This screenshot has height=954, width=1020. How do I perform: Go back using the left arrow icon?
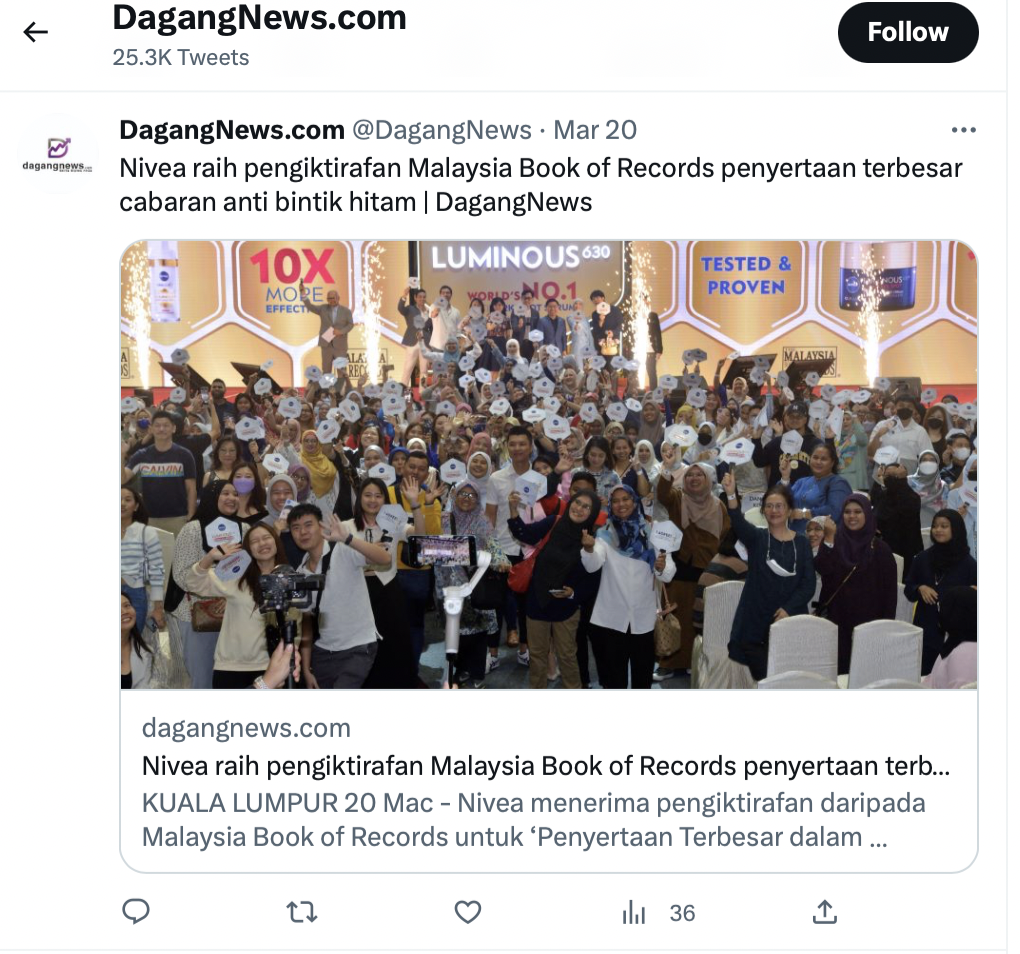35,32
